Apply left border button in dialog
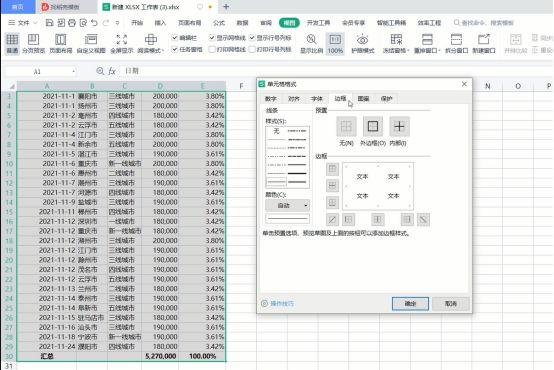Image resolution: width=554 pixels, height=370 pixels. (x=348, y=219)
